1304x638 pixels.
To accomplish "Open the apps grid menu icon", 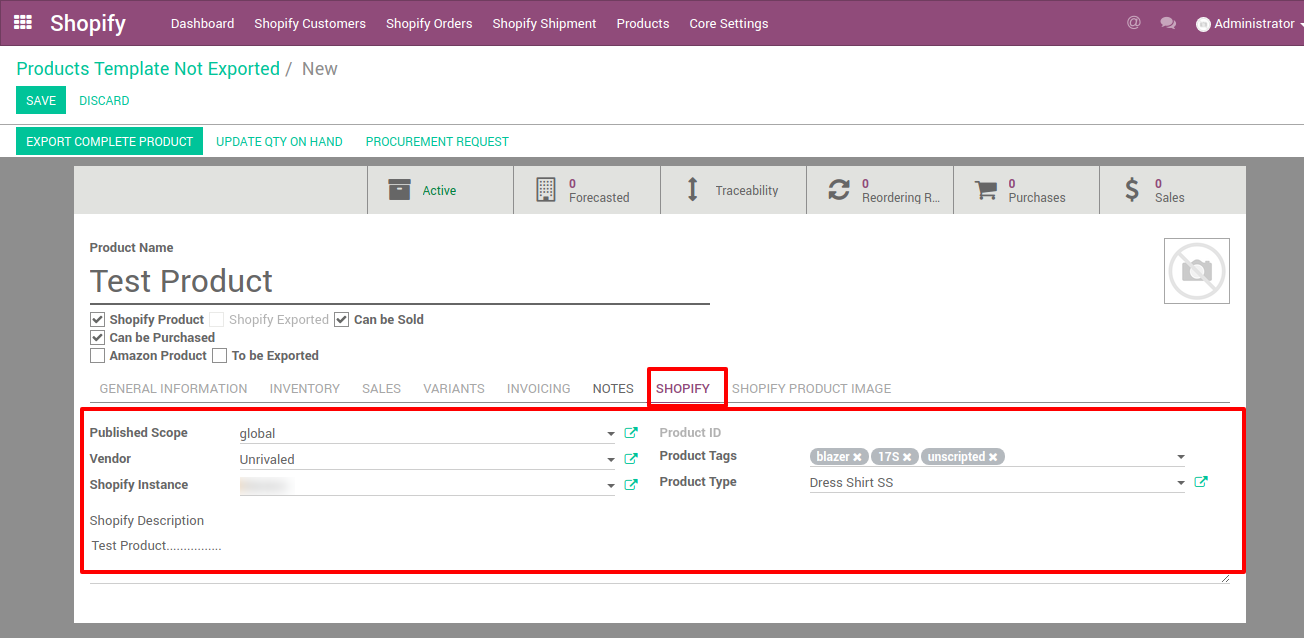I will 22,22.
